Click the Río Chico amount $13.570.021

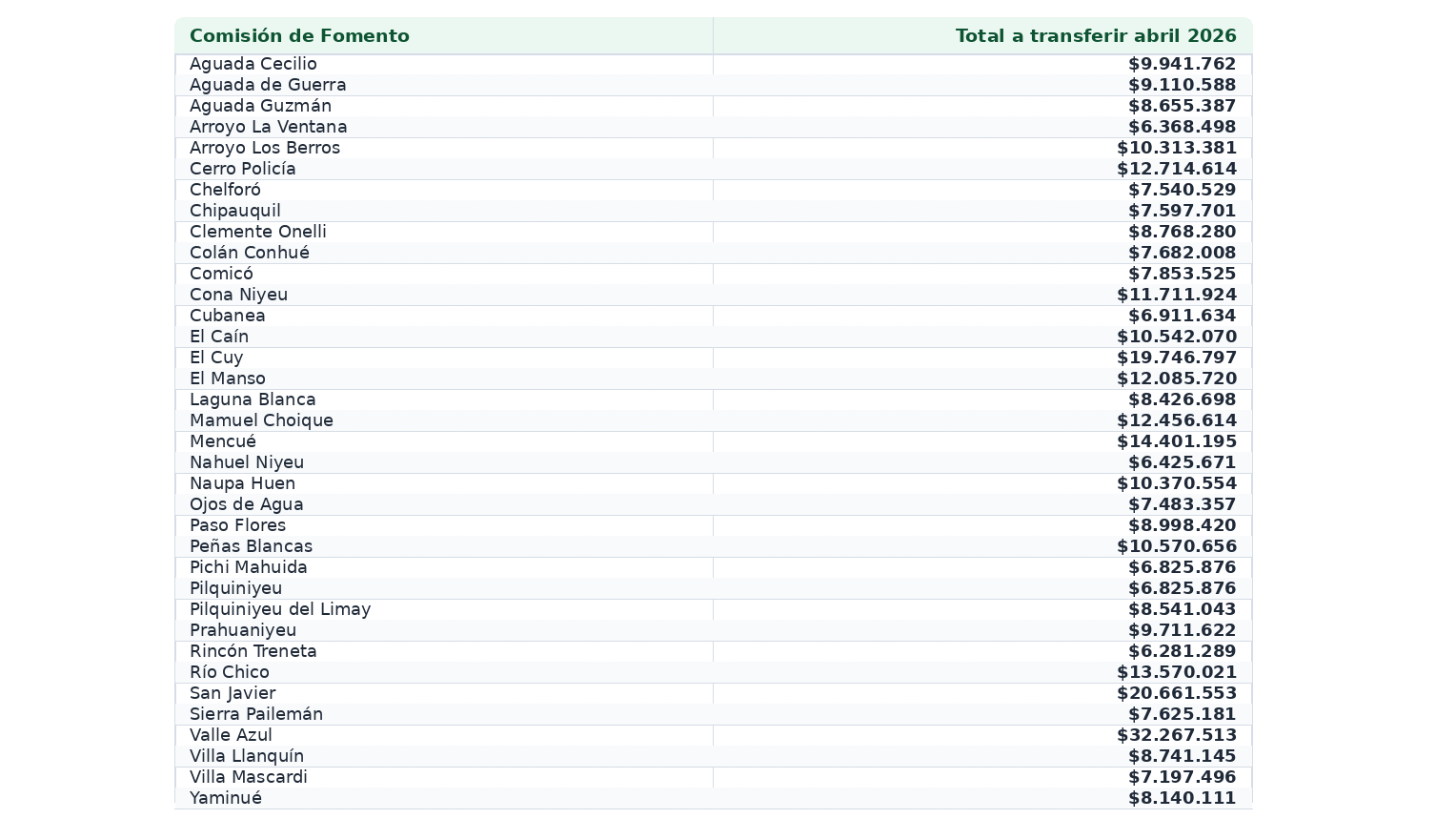[1177, 672]
